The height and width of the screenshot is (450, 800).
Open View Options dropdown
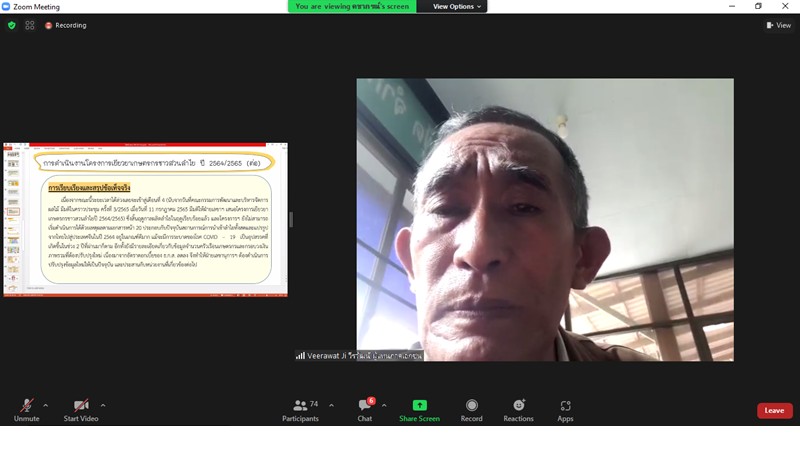pos(457,7)
